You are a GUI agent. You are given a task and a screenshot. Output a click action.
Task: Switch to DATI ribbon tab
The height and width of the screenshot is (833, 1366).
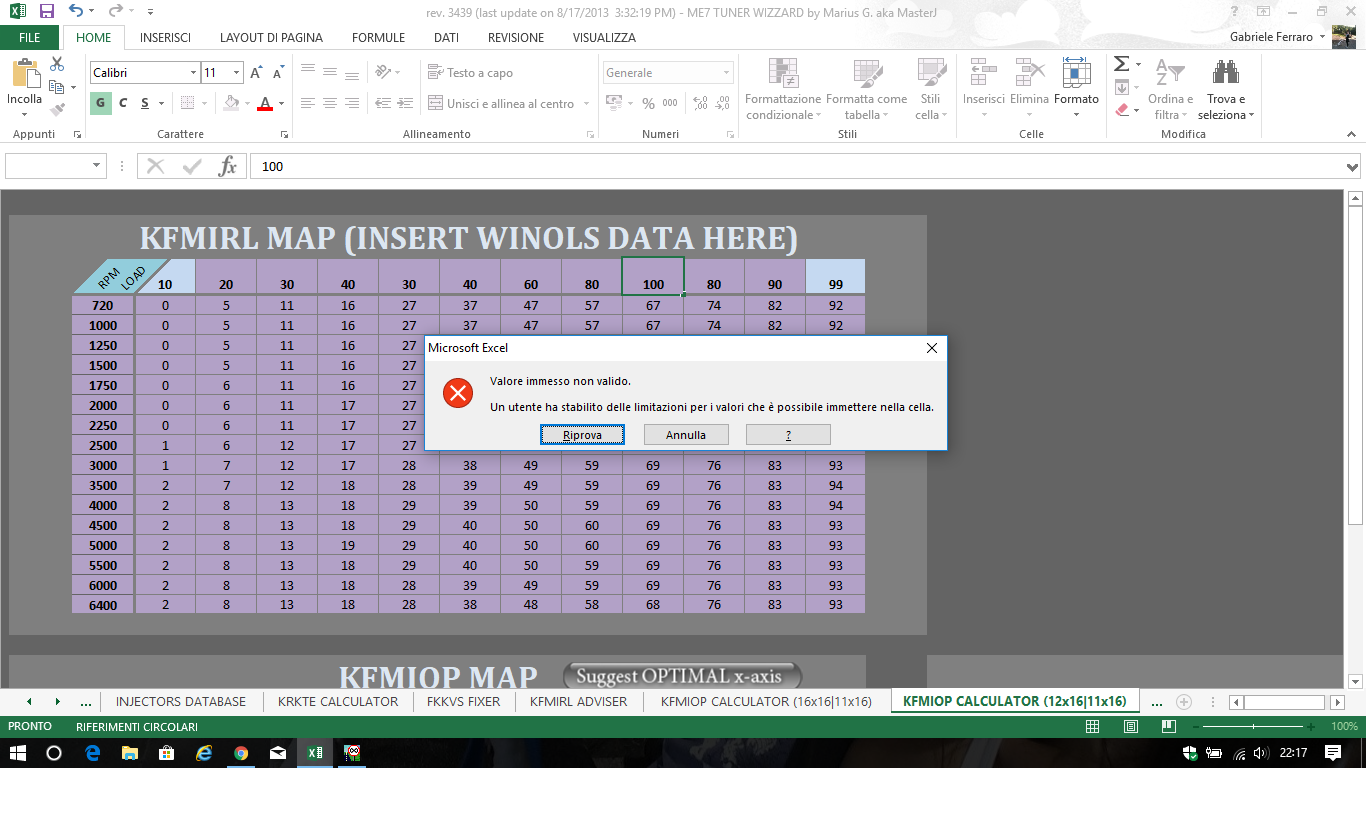coord(446,38)
